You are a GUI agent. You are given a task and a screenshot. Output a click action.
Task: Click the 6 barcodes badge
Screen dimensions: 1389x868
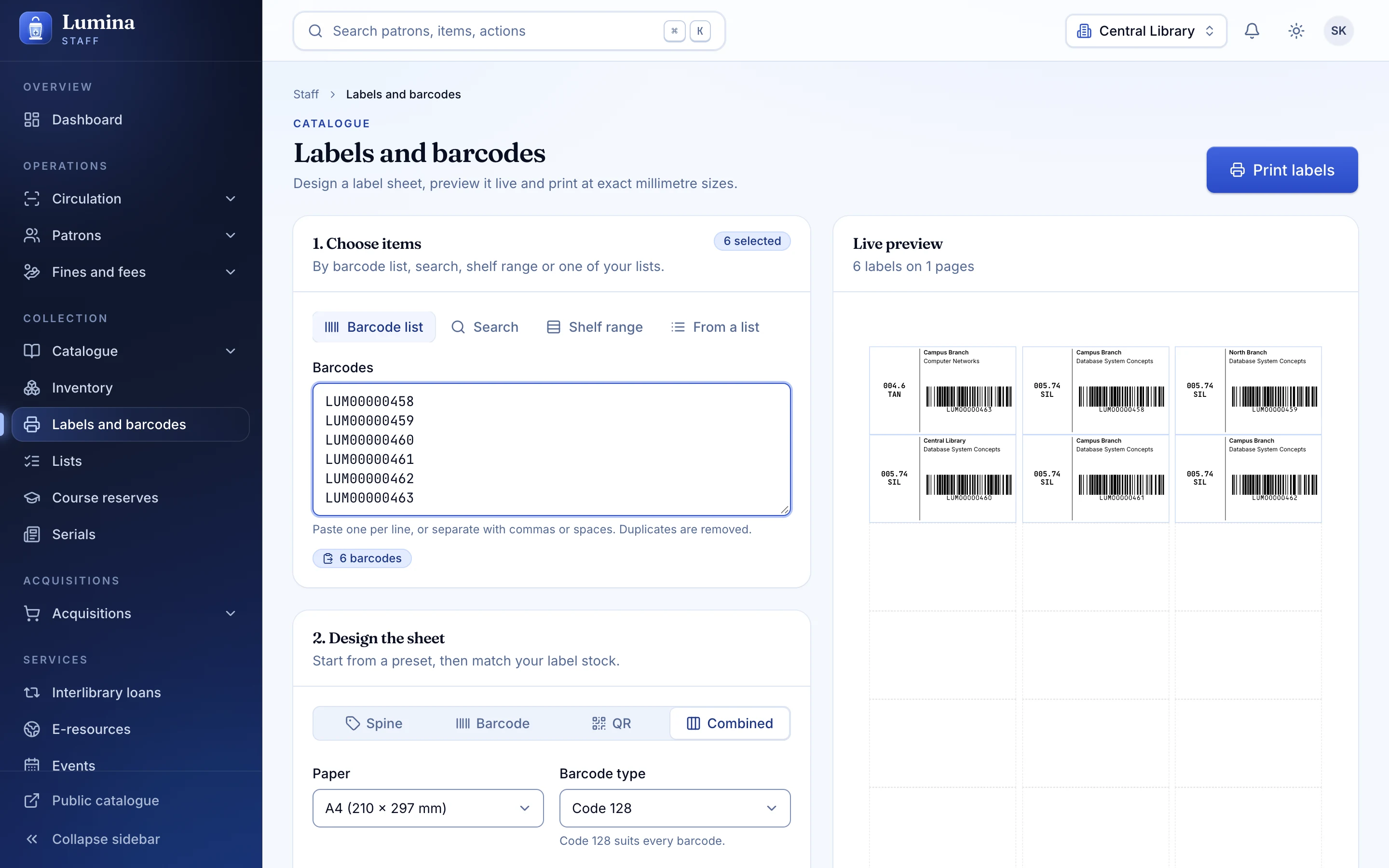click(362, 558)
